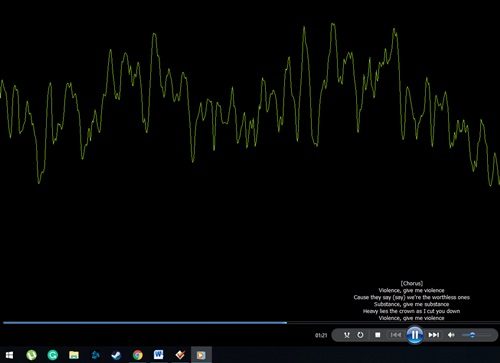Open the Windows Start menu
The width and height of the screenshot is (500, 363).
9,355
